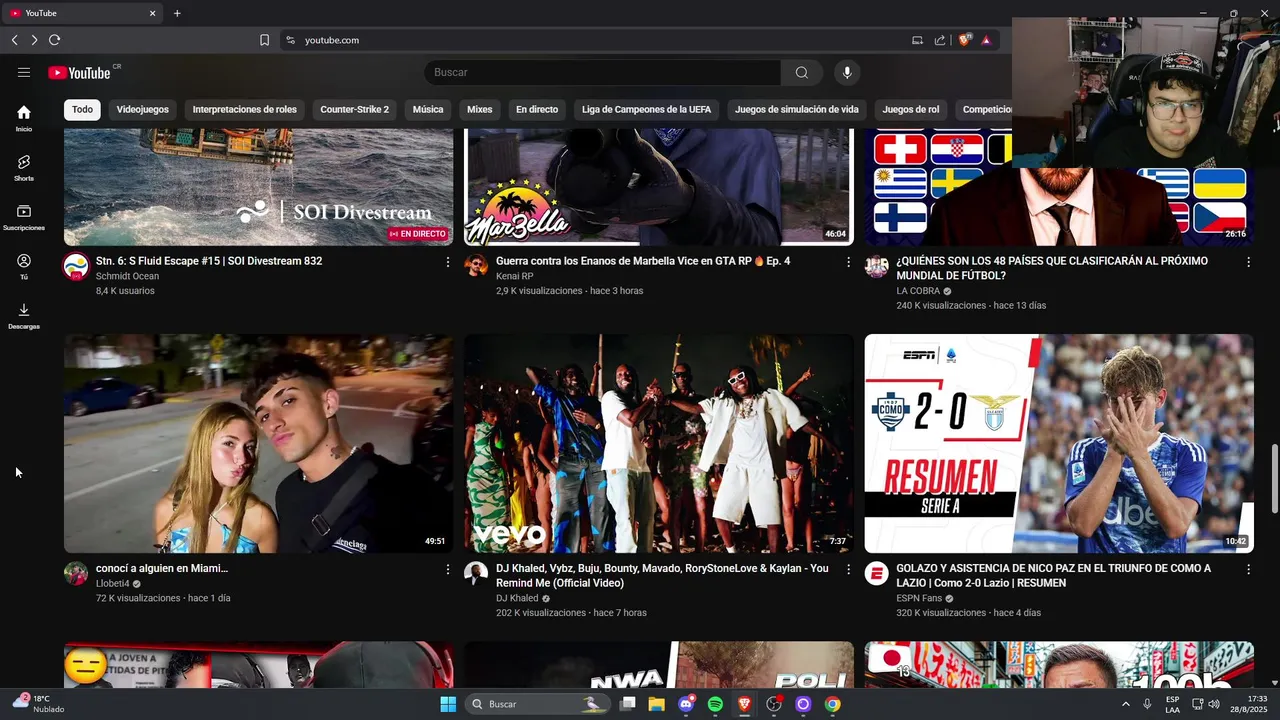Open ¿Quiénes son los 48 países title
Image resolution: width=1280 pixels, height=720 pixels.
click(x=1052, y=268)
